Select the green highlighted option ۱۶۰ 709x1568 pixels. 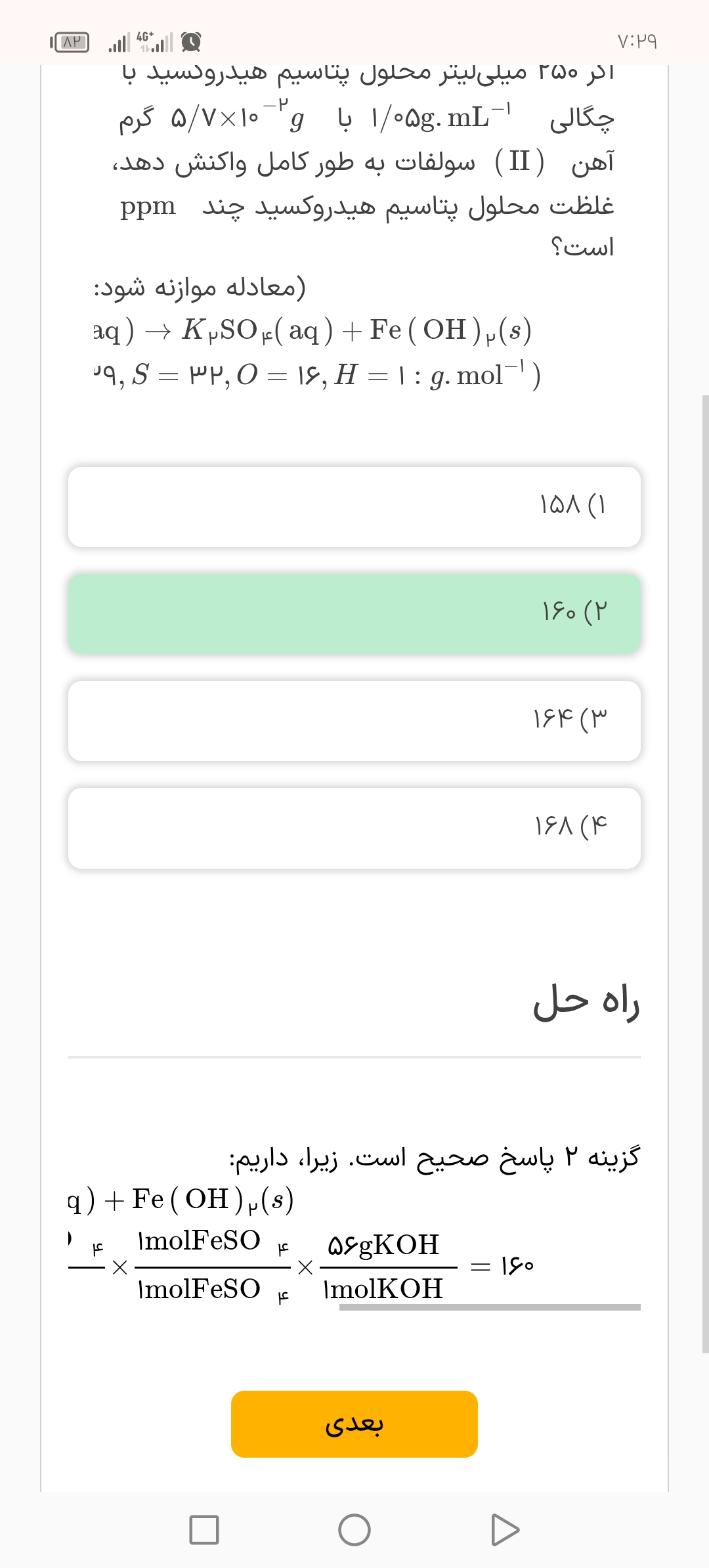click(354, 614)
